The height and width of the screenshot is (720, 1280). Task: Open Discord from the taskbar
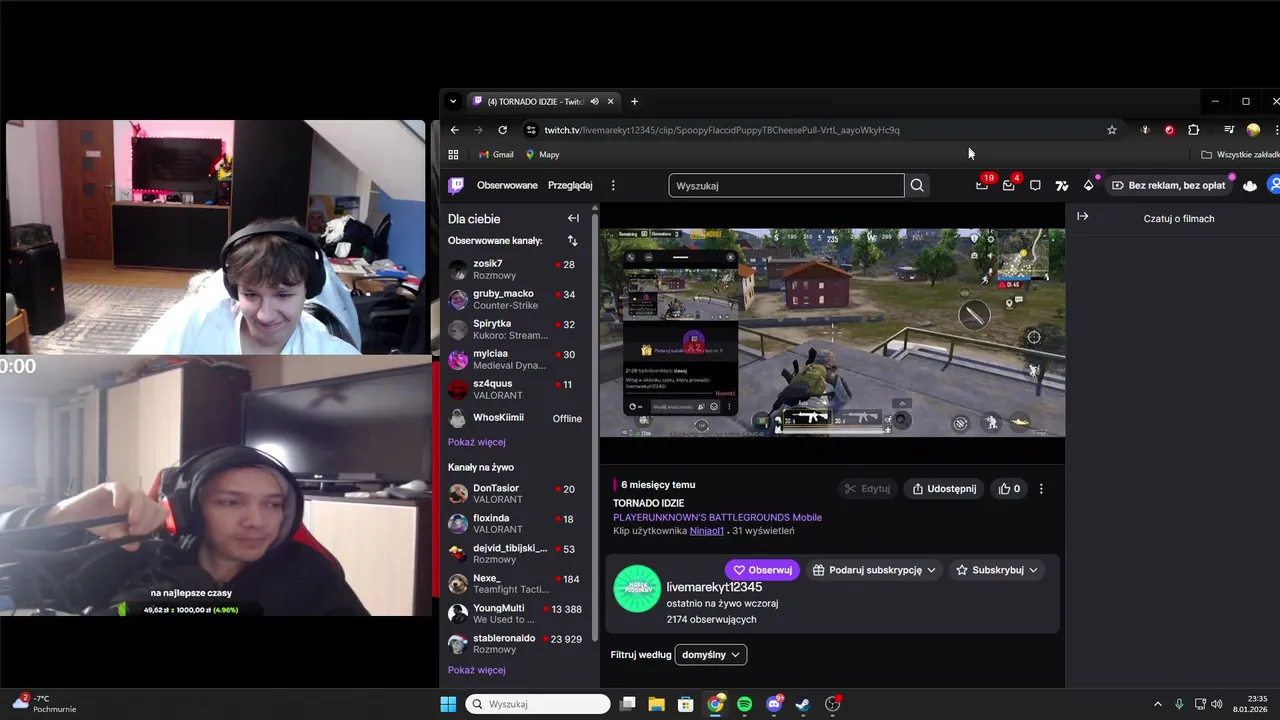774,704
